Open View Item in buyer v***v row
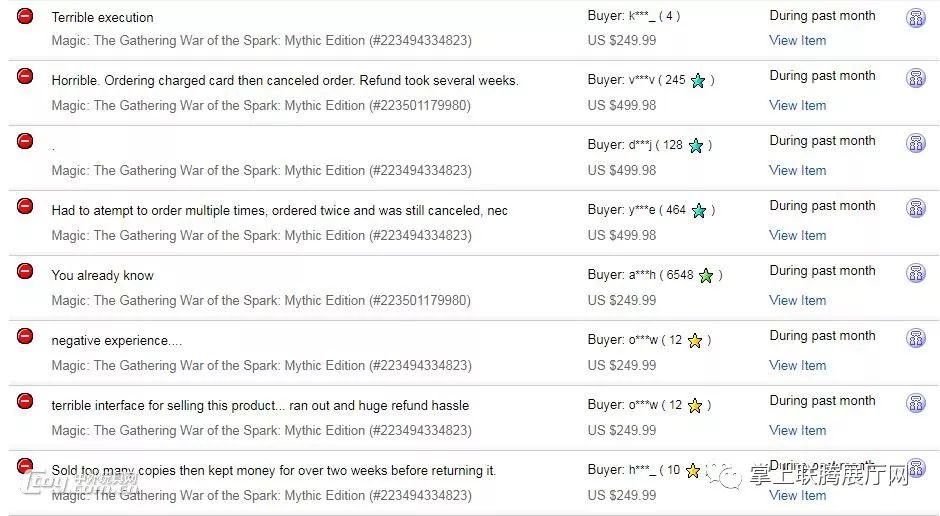Viewport: 940px width, 516px height. (797, 105)
